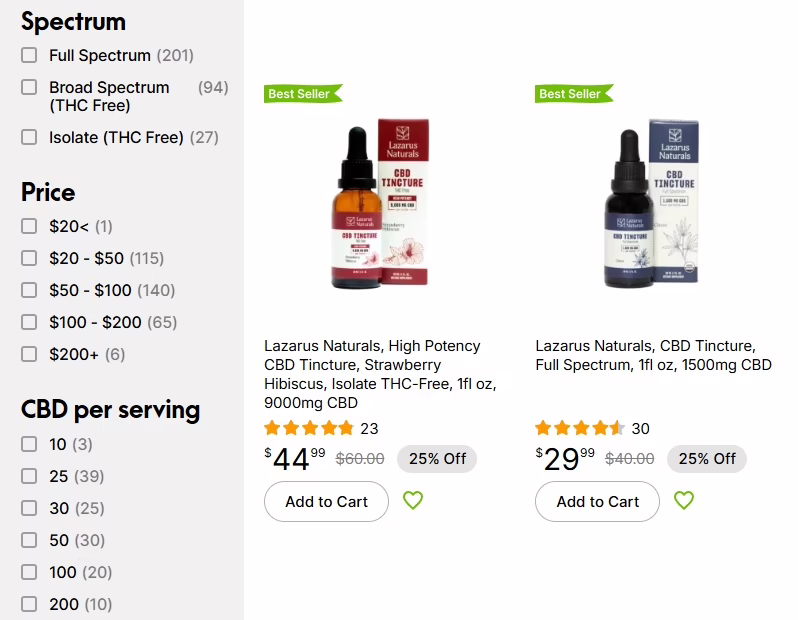Check the $200+ price option

tap(30, 354)
